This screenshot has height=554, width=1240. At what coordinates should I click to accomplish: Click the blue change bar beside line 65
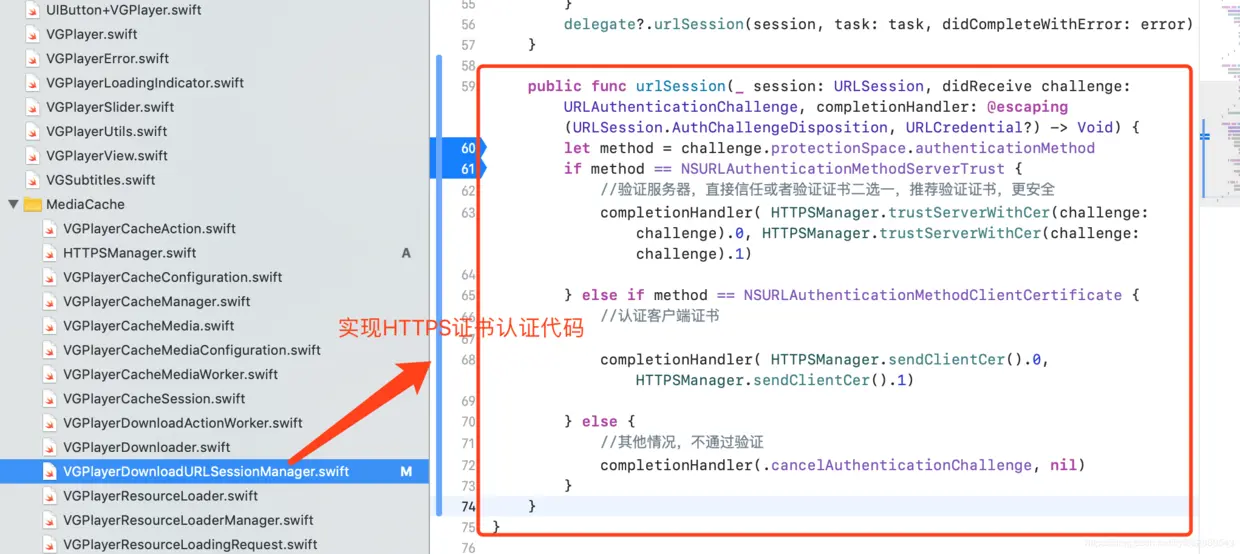(440, 295)
